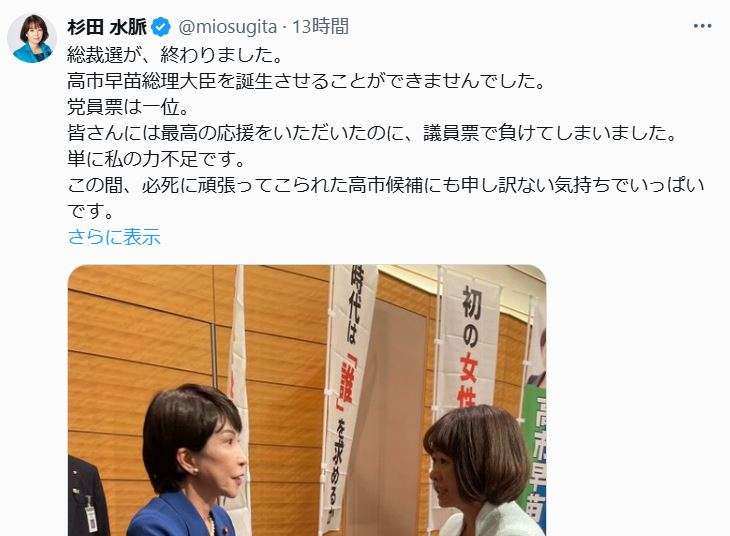The width and height of the screenshot is (730, 536).
Task: Click the green poster at photo's right edge
Action: click(534, 454)
